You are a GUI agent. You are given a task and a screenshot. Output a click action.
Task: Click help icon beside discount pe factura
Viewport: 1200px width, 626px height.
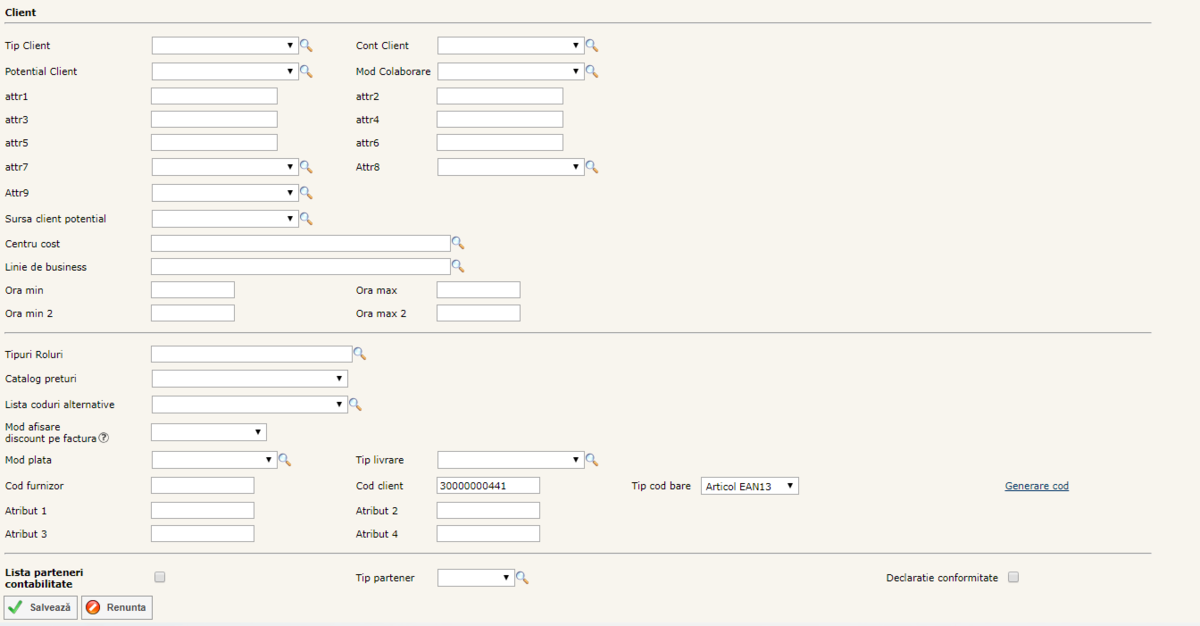click(x=104, y=438)
